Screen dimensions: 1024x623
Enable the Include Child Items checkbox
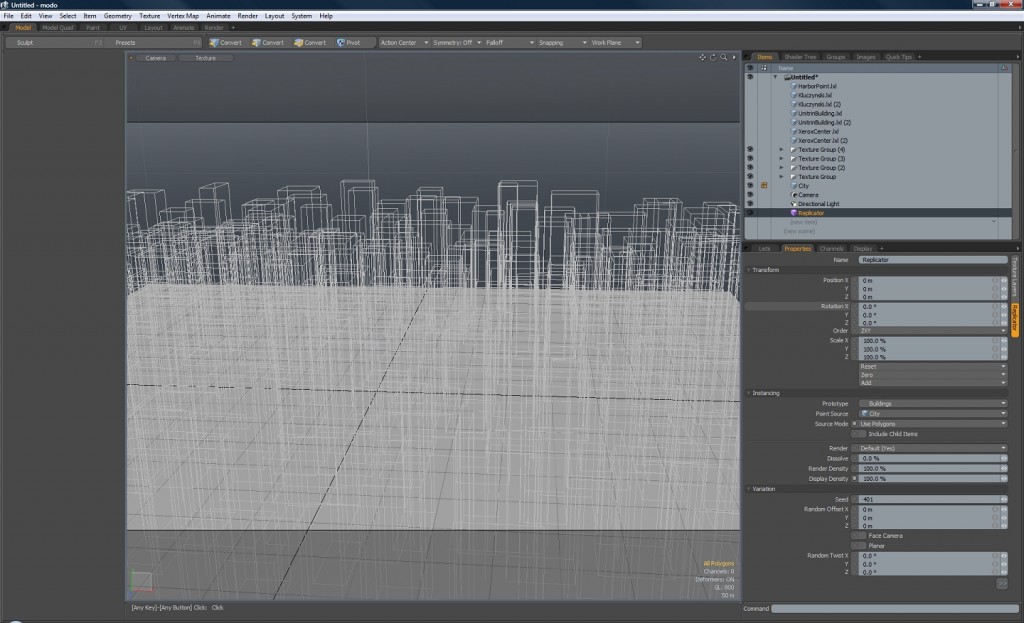click(x=857, y=434)
